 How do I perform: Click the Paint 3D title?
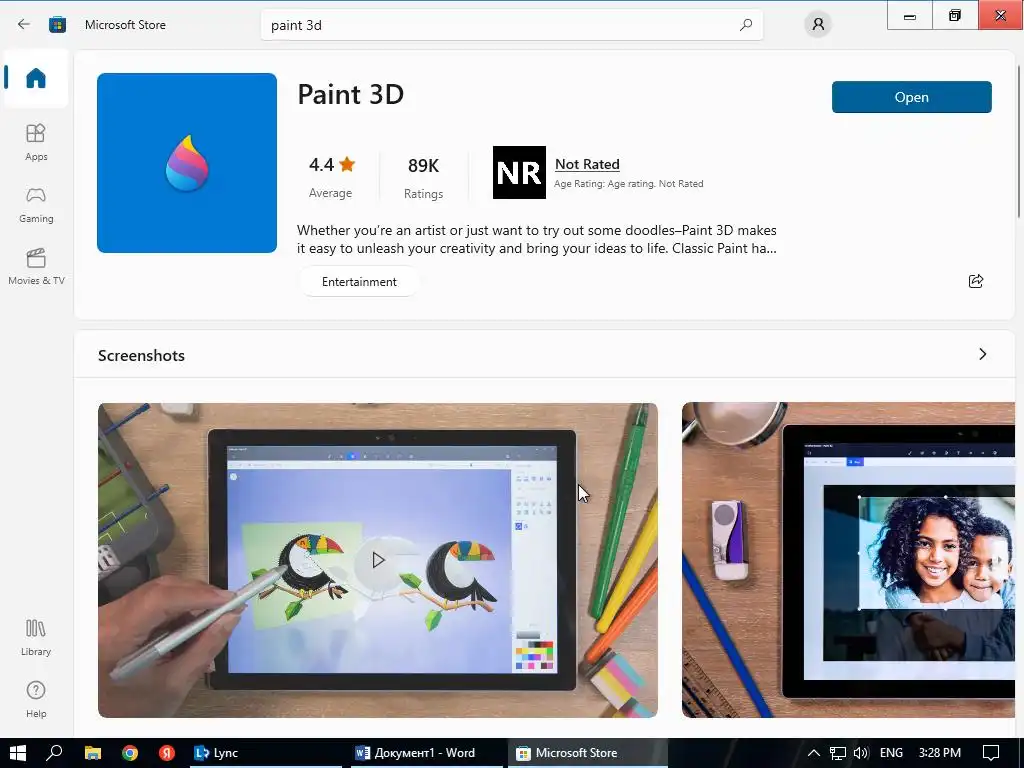point(351,94)
